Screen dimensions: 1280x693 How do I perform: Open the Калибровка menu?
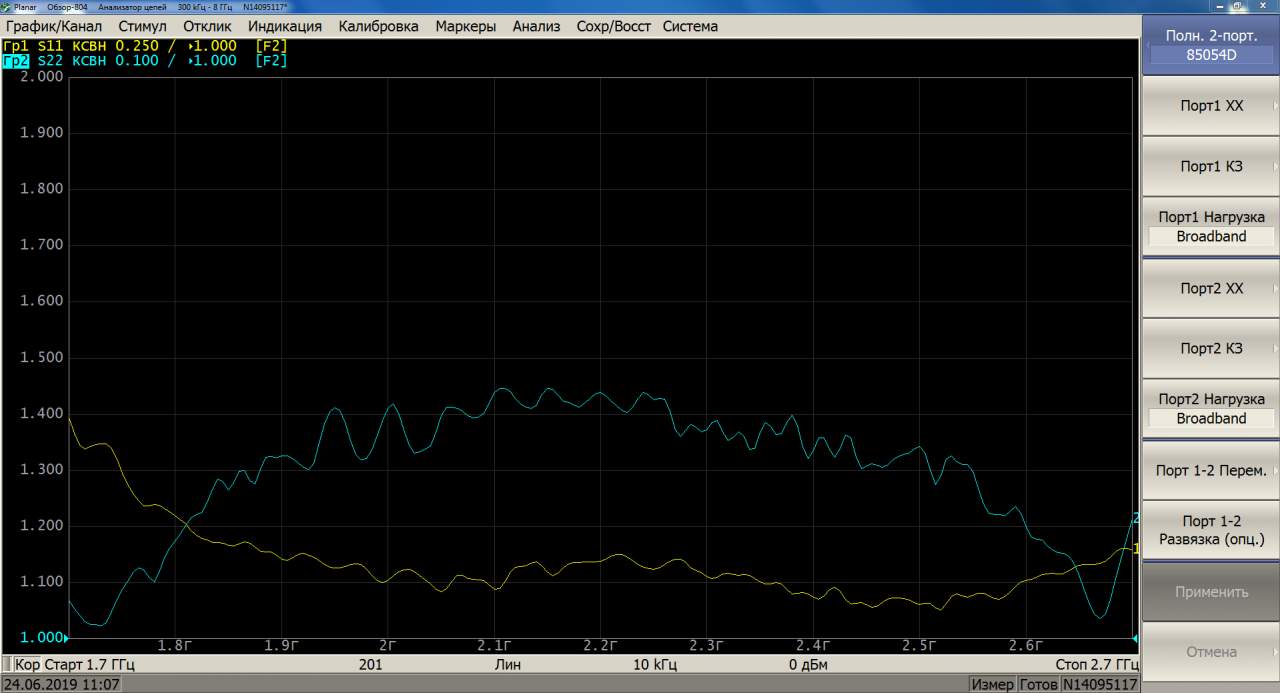tap(378, 26)
